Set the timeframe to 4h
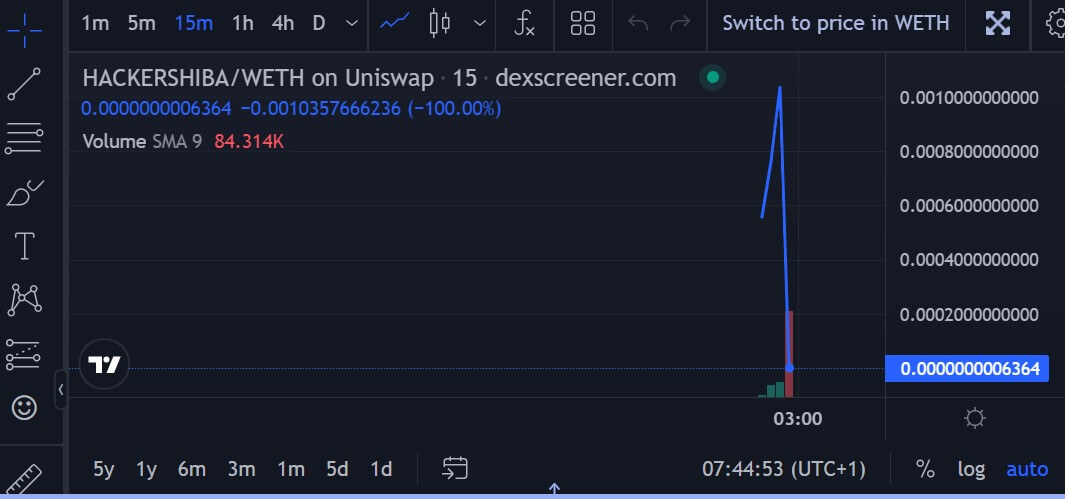 [x=282, y=23]
